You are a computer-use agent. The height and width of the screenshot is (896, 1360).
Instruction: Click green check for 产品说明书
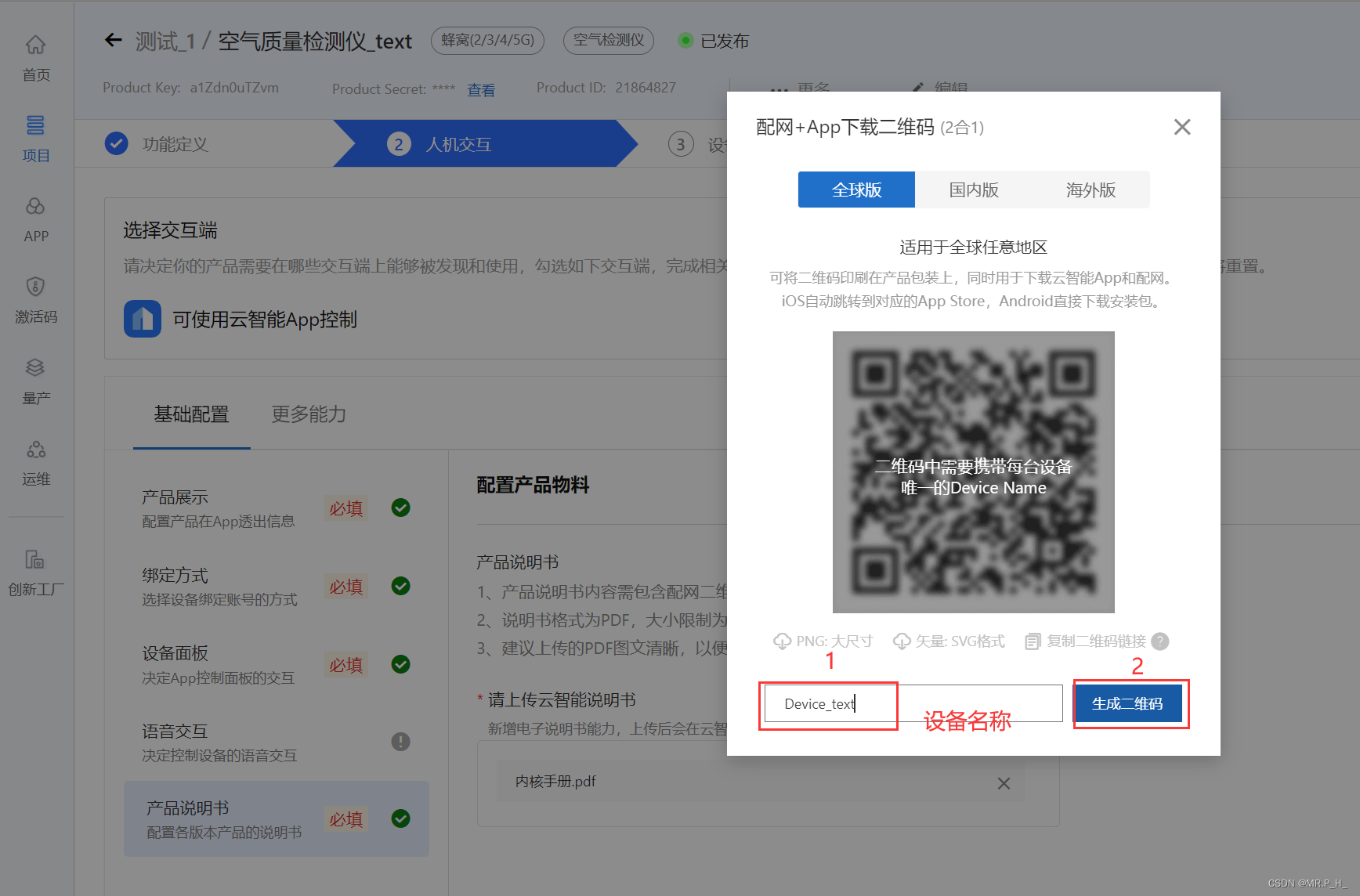(x=400, y=818)
